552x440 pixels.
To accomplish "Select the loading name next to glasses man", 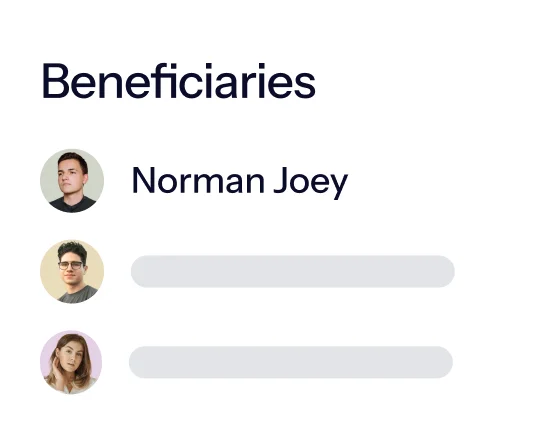I will click(x=293, y=271).
